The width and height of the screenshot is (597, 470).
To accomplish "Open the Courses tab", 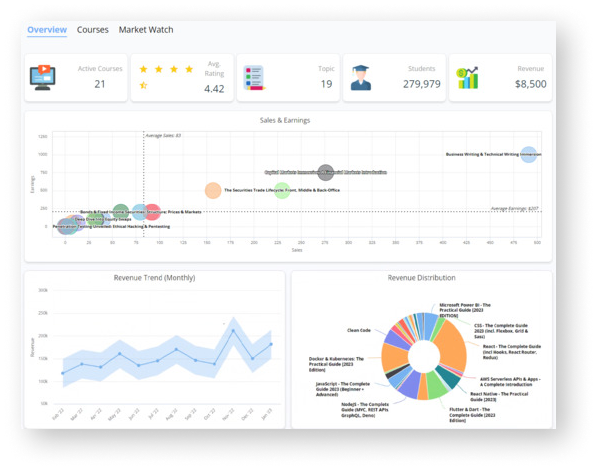I will [93, 30].
